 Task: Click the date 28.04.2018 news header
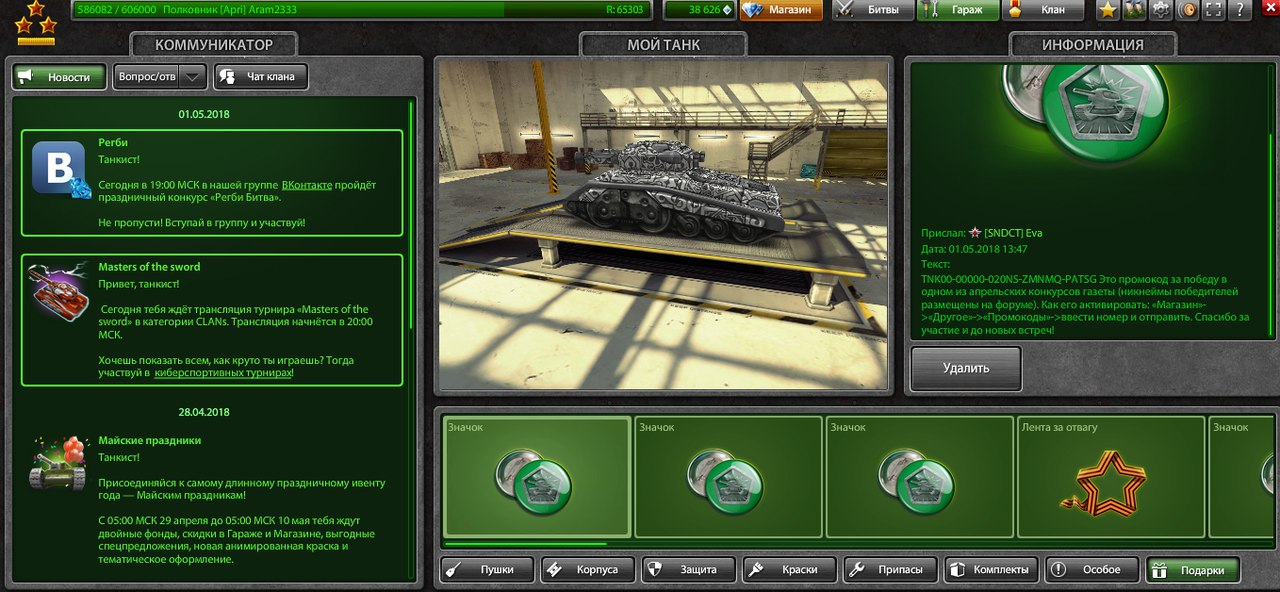pos(204,412)
